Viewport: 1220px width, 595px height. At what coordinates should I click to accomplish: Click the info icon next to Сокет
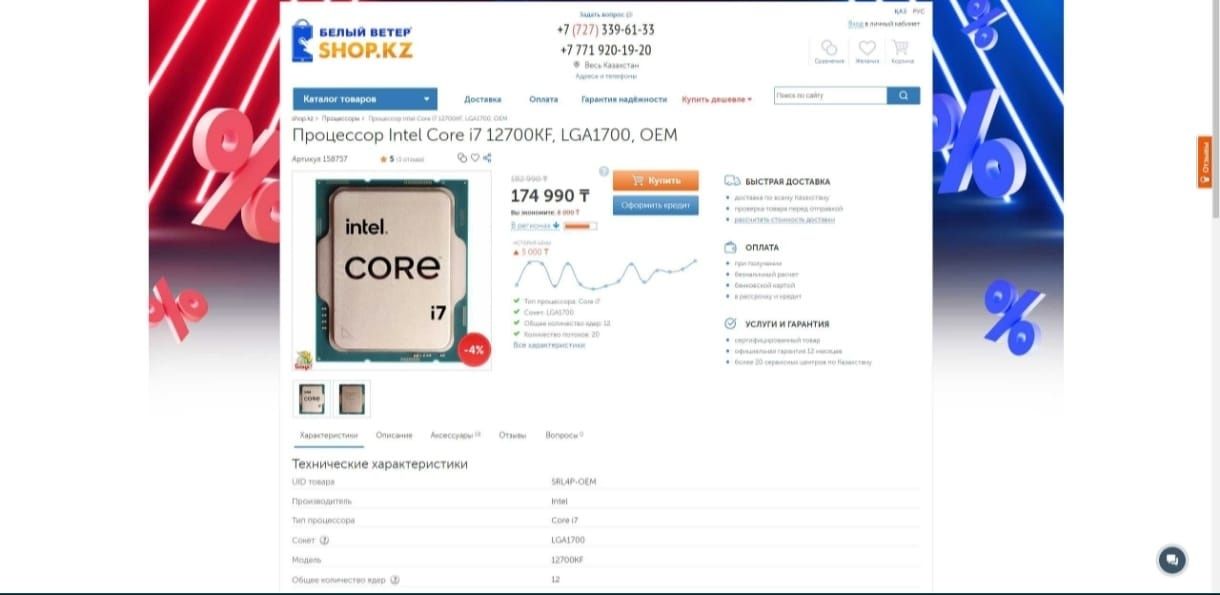click(x=324, y=540)
